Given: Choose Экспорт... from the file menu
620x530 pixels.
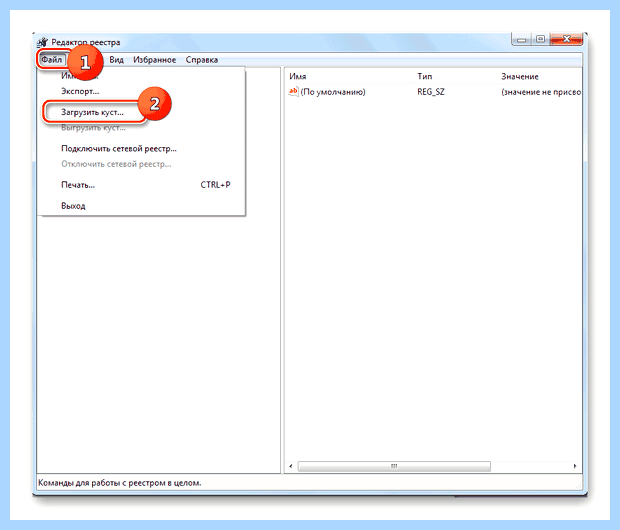Looking at the screenshot, I should [80, 91].
